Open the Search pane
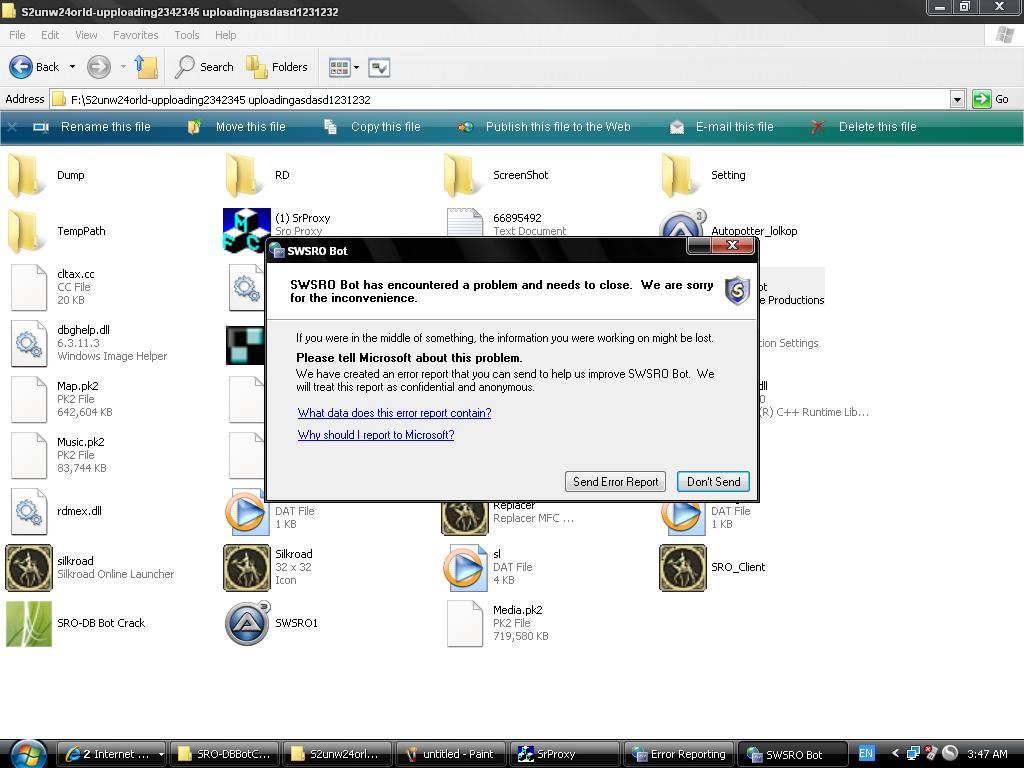The width and height of the screenshot is (1024, 768). click(204, 67)
